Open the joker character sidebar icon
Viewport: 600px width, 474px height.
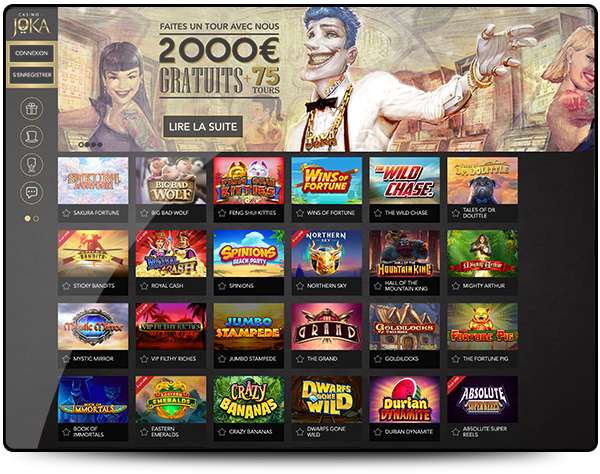tap(31, 165)
